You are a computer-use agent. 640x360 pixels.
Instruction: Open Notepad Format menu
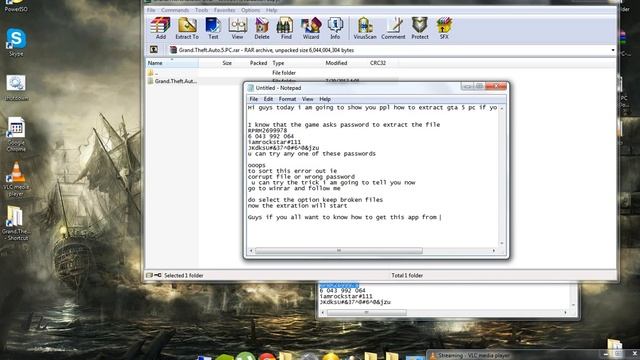287,99
